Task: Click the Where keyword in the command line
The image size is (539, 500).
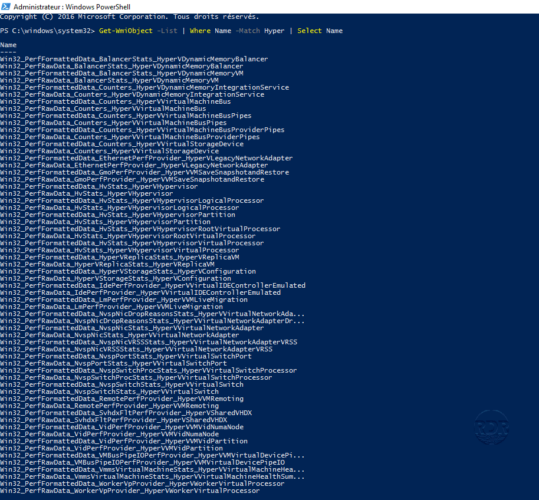Action: pos(200,31)
